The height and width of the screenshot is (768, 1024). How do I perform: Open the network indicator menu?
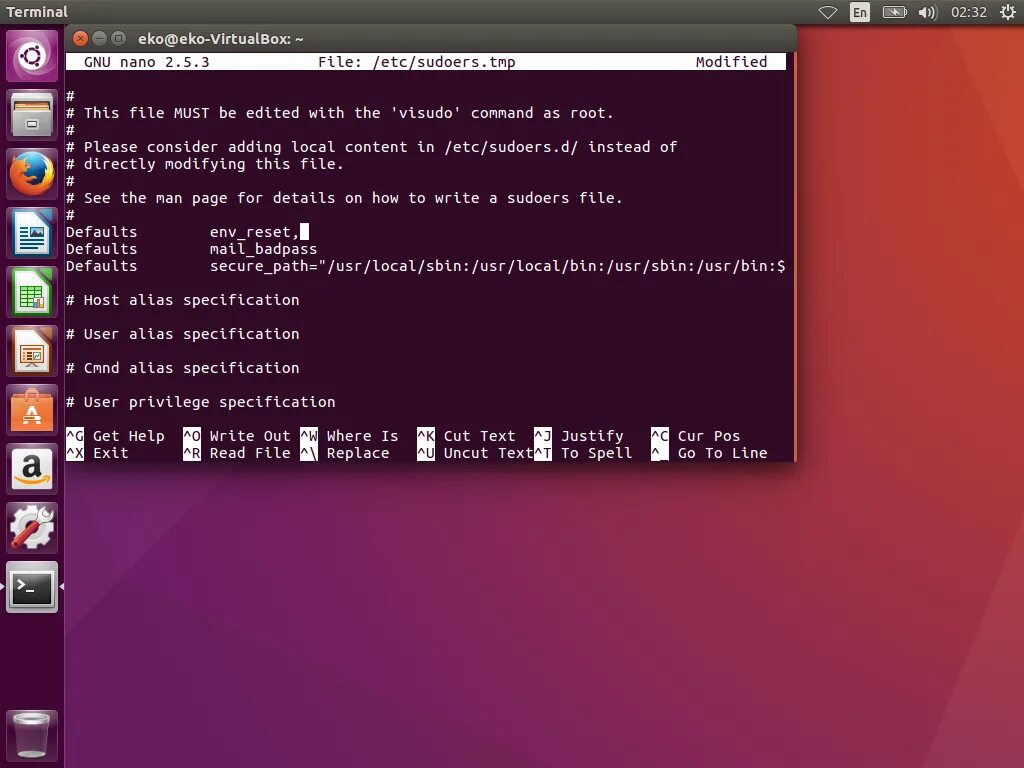[827, 12]
